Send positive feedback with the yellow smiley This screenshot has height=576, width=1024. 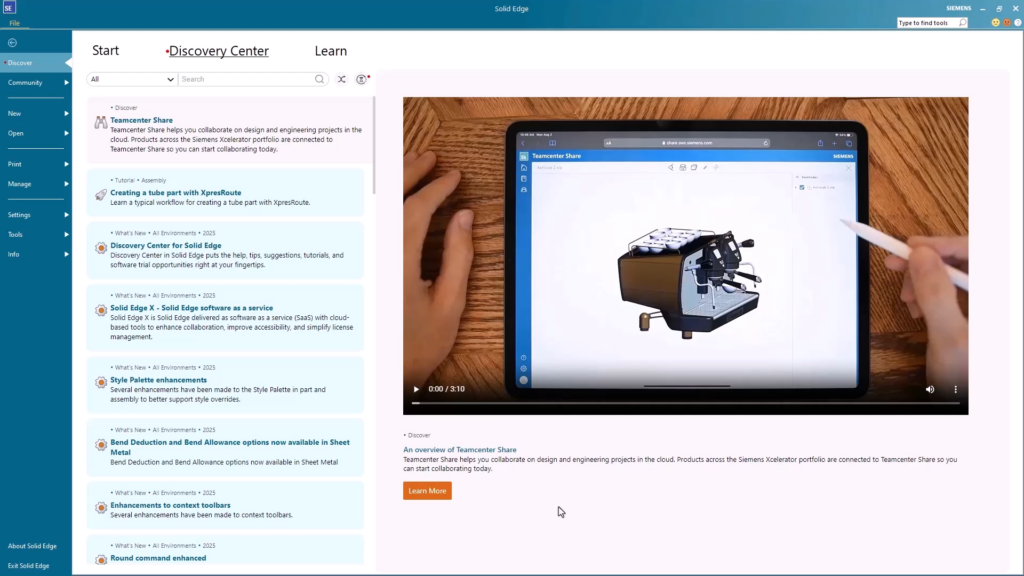[995, 22]
